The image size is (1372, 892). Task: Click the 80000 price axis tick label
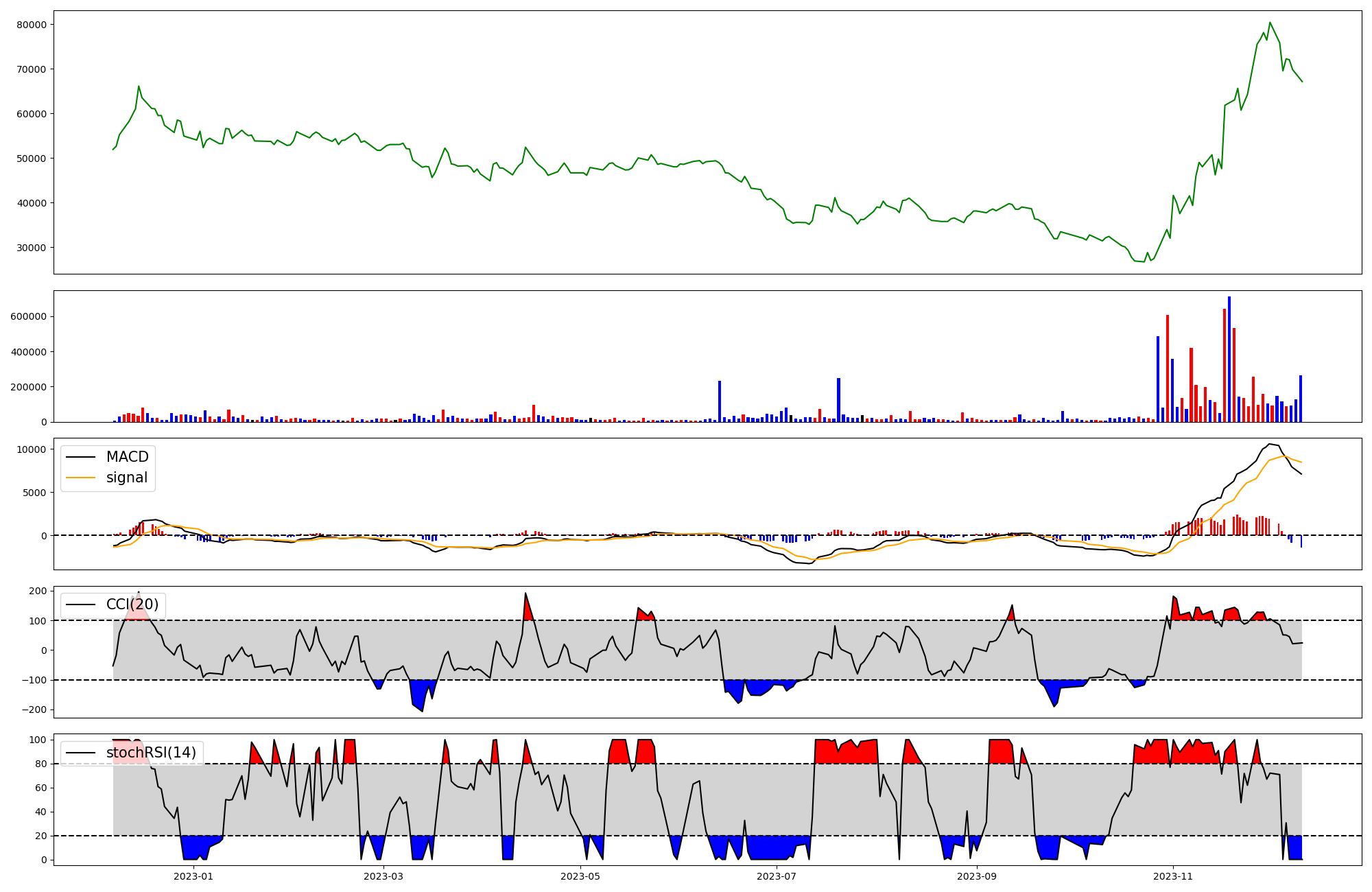click(30, 25)
